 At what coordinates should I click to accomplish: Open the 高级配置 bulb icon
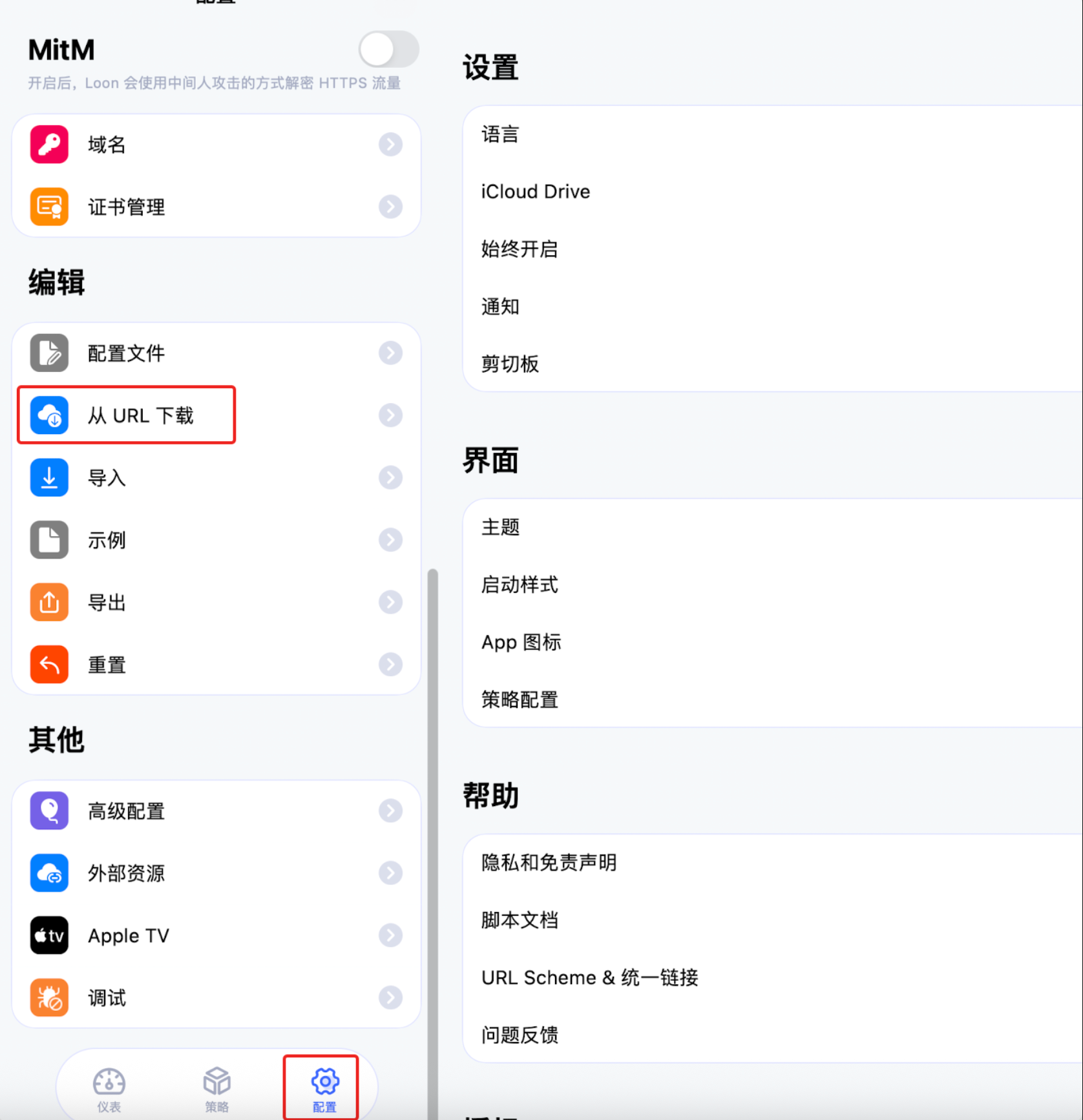coord(48,811)
